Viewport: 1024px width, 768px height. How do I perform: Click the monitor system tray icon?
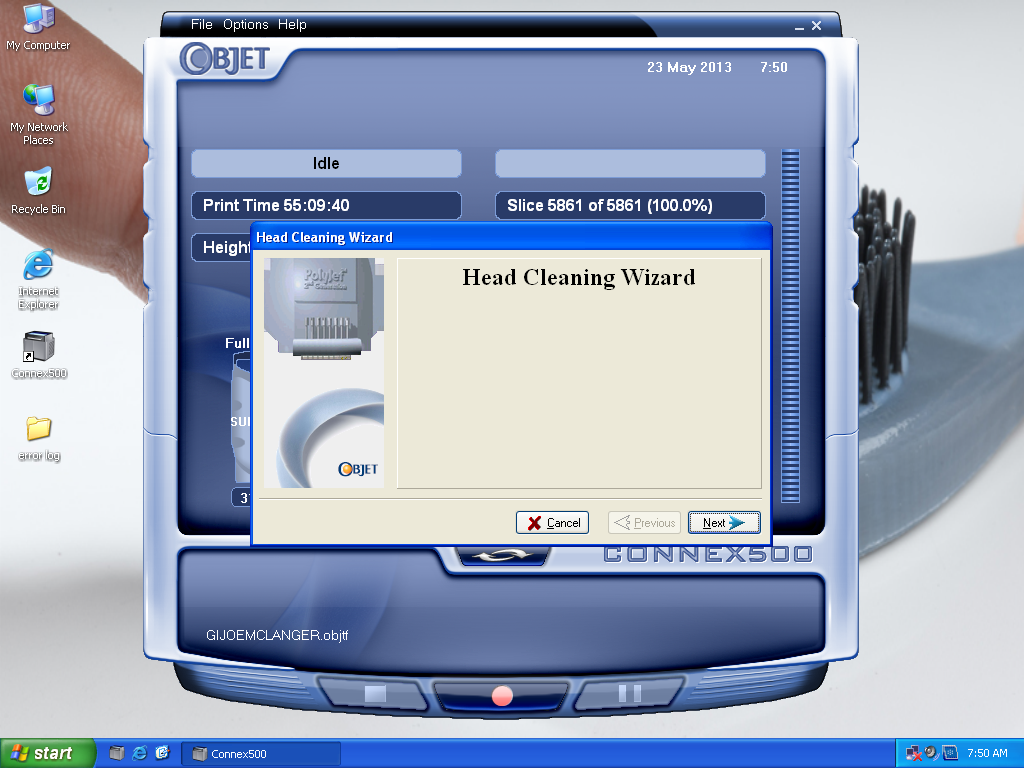950,753
